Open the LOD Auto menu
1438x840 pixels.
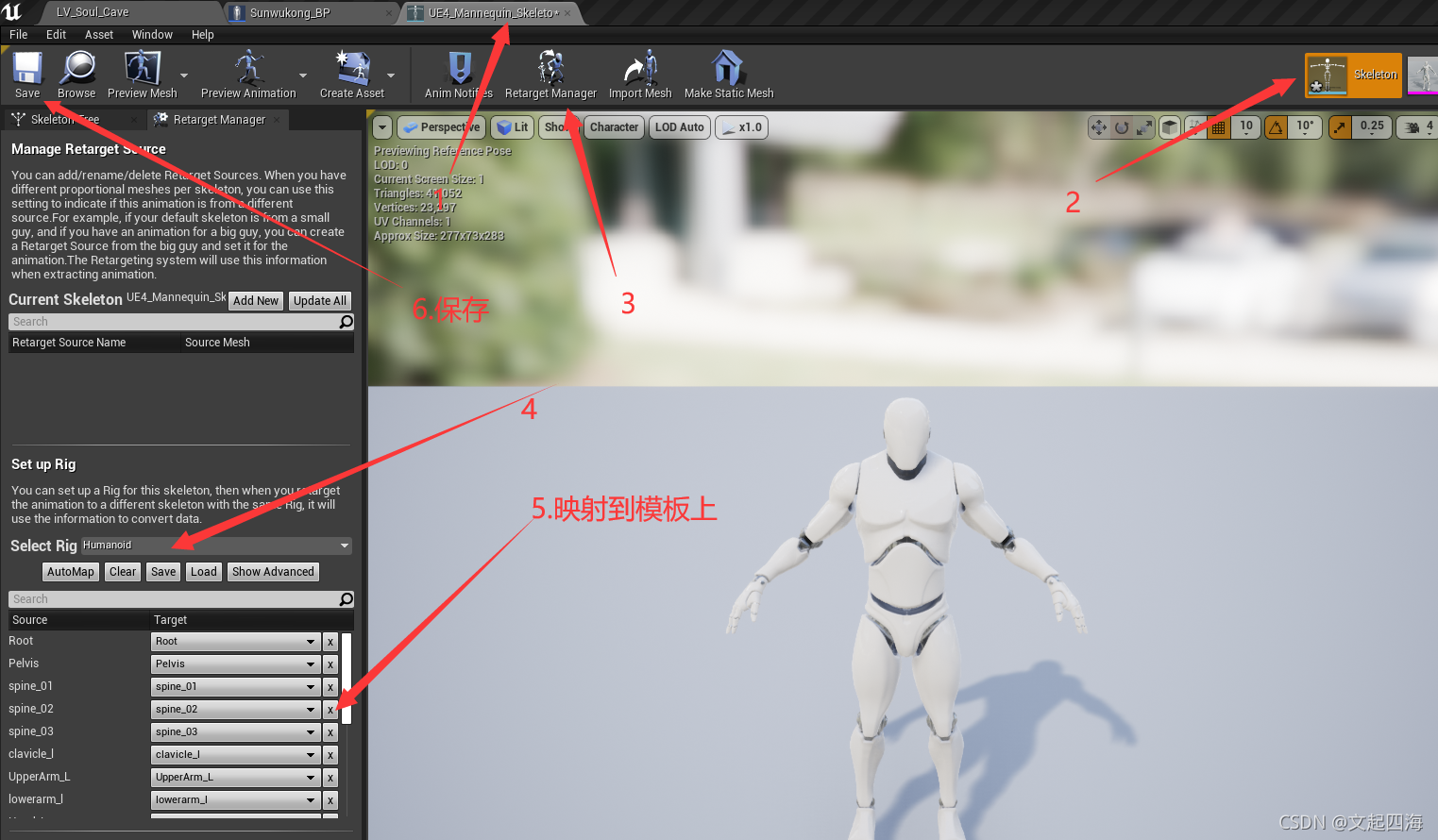680,127
